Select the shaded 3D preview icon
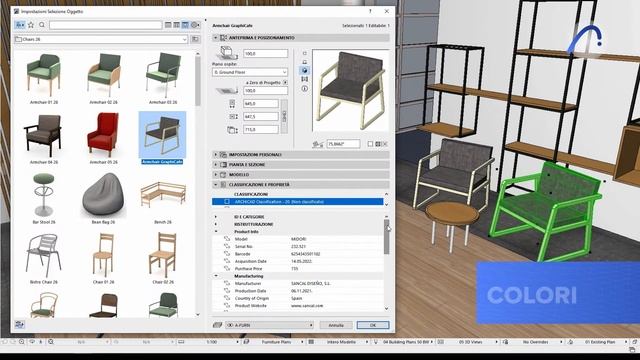The image size is (640, 360). tap(304, 71)
